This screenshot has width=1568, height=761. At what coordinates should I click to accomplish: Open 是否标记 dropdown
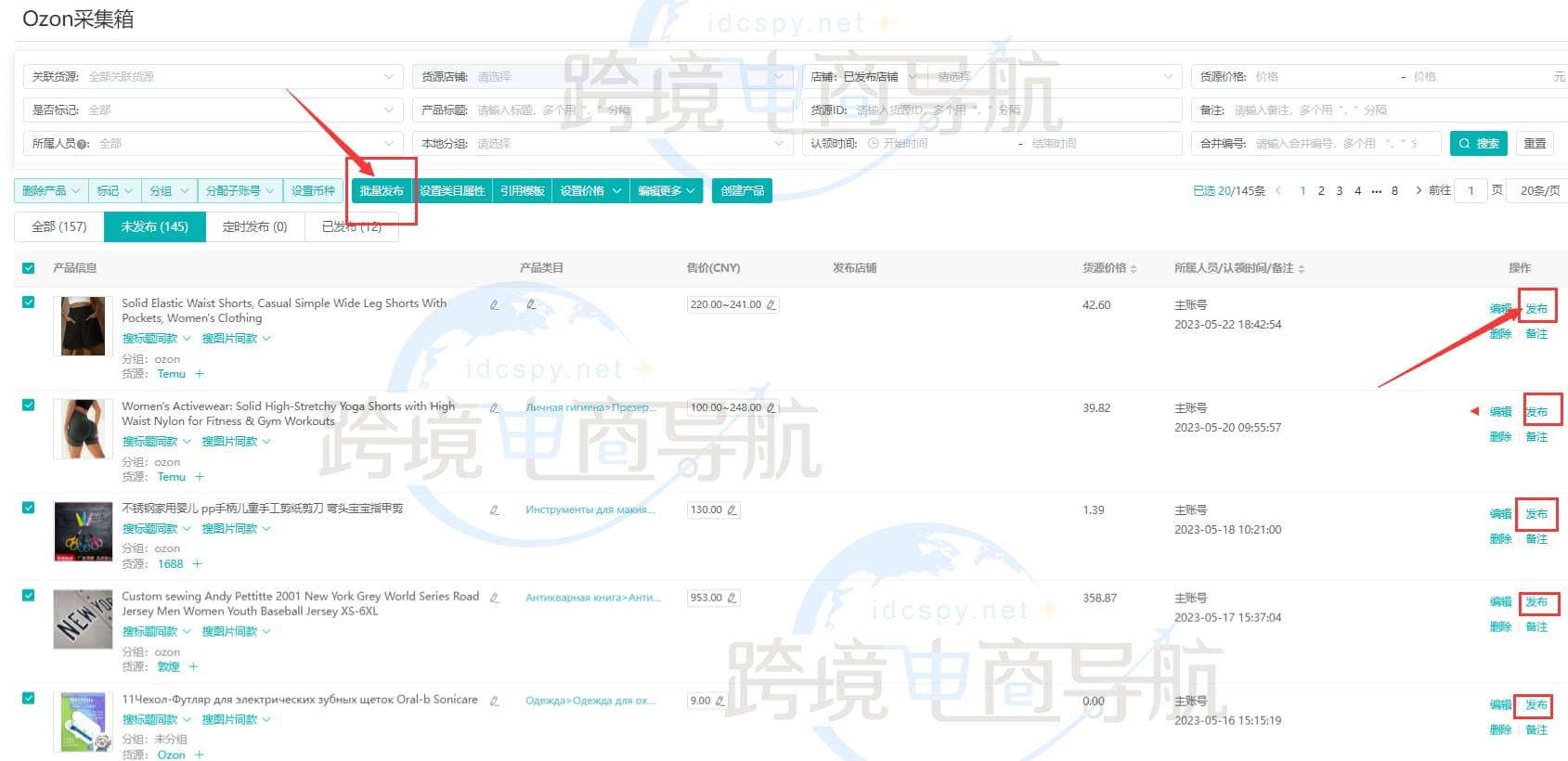point(213,110)
